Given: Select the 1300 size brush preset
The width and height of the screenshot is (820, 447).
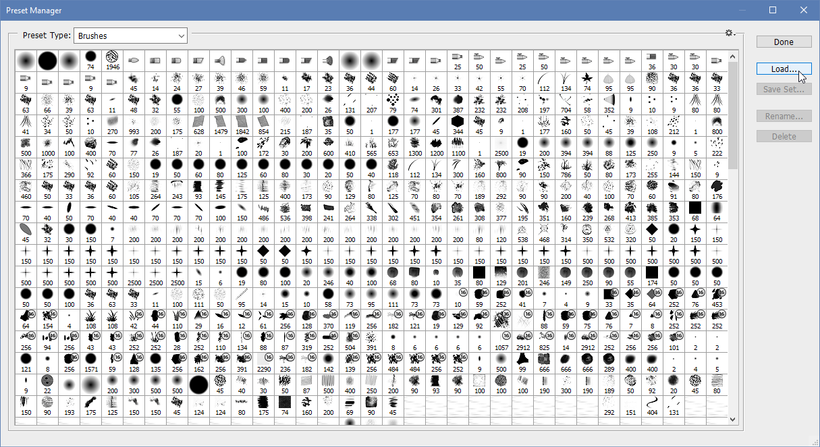Looking at the screenshot, I should click(415, 147).
